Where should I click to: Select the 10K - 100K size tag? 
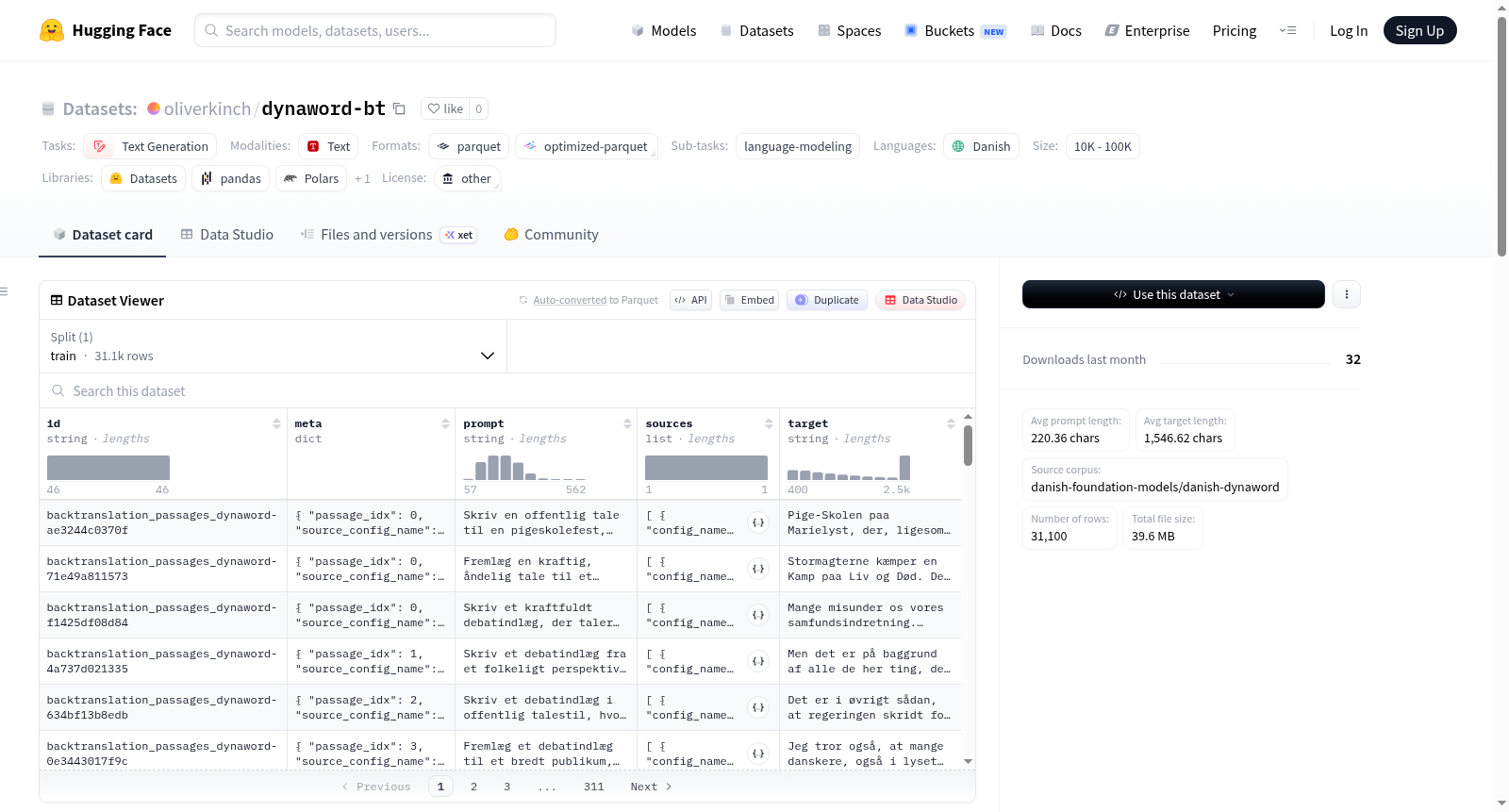click(1103, 146)
